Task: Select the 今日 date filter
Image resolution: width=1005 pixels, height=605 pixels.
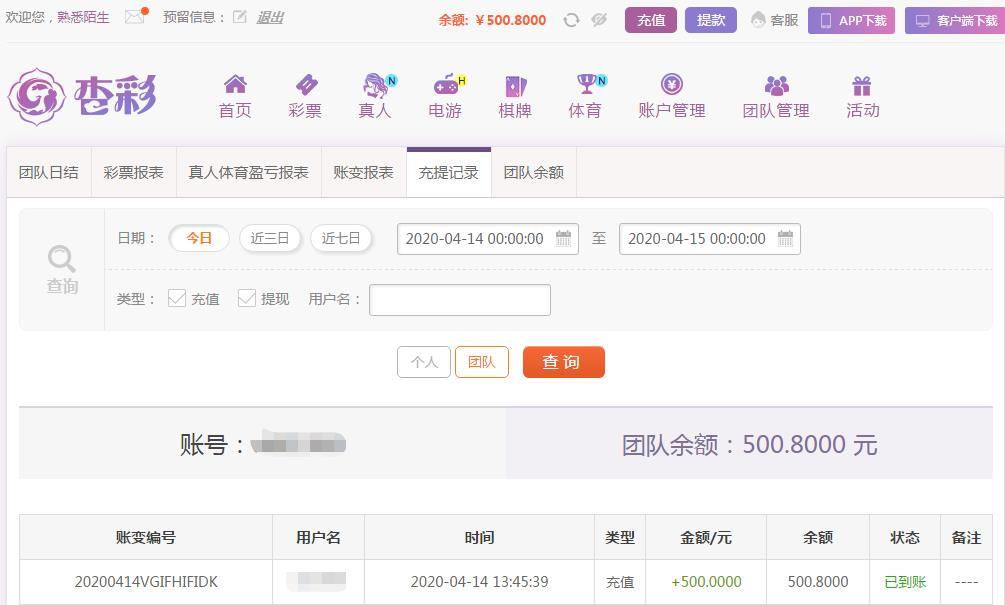Action: [x=199, y=238]
